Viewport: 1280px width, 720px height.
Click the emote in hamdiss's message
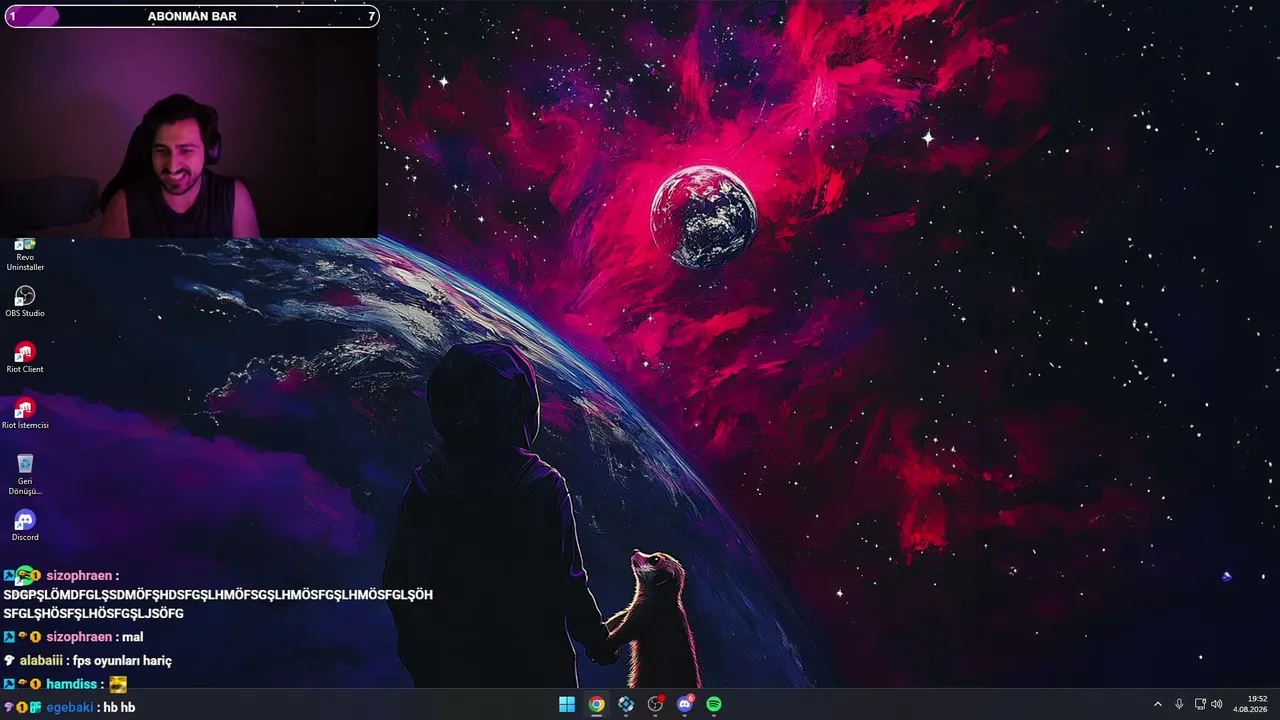point(118,685)
